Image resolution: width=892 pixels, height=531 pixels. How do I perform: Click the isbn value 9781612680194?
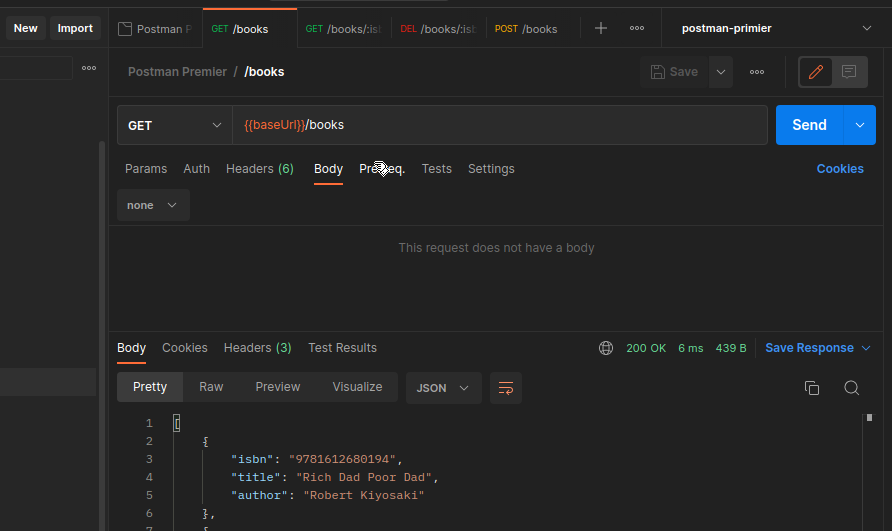[x=342, y=459]
